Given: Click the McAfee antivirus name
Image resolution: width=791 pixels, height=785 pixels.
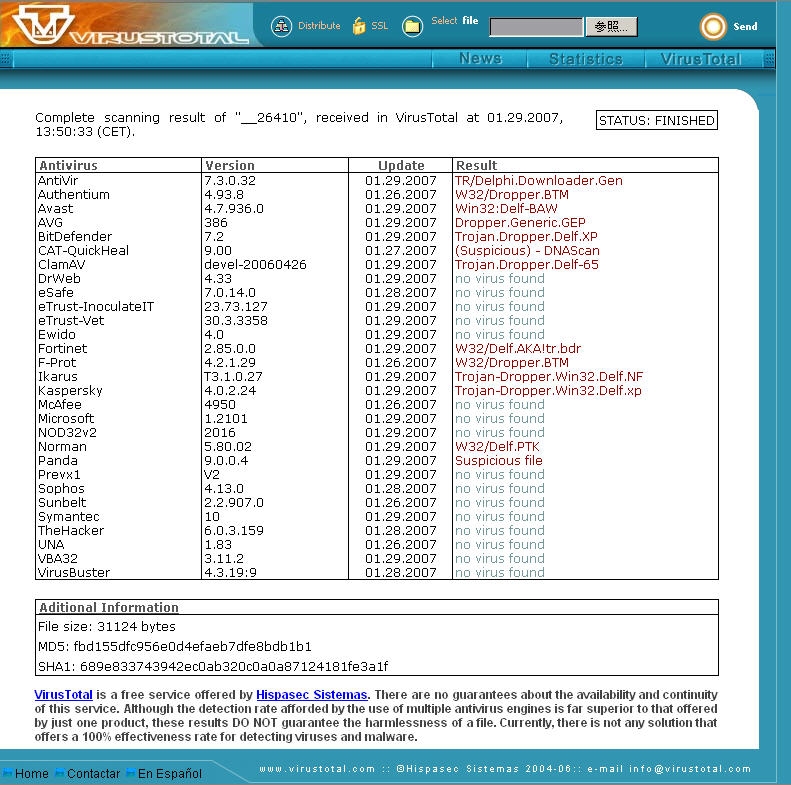Looking at the screenshot, I should click(x=60, y=405).
